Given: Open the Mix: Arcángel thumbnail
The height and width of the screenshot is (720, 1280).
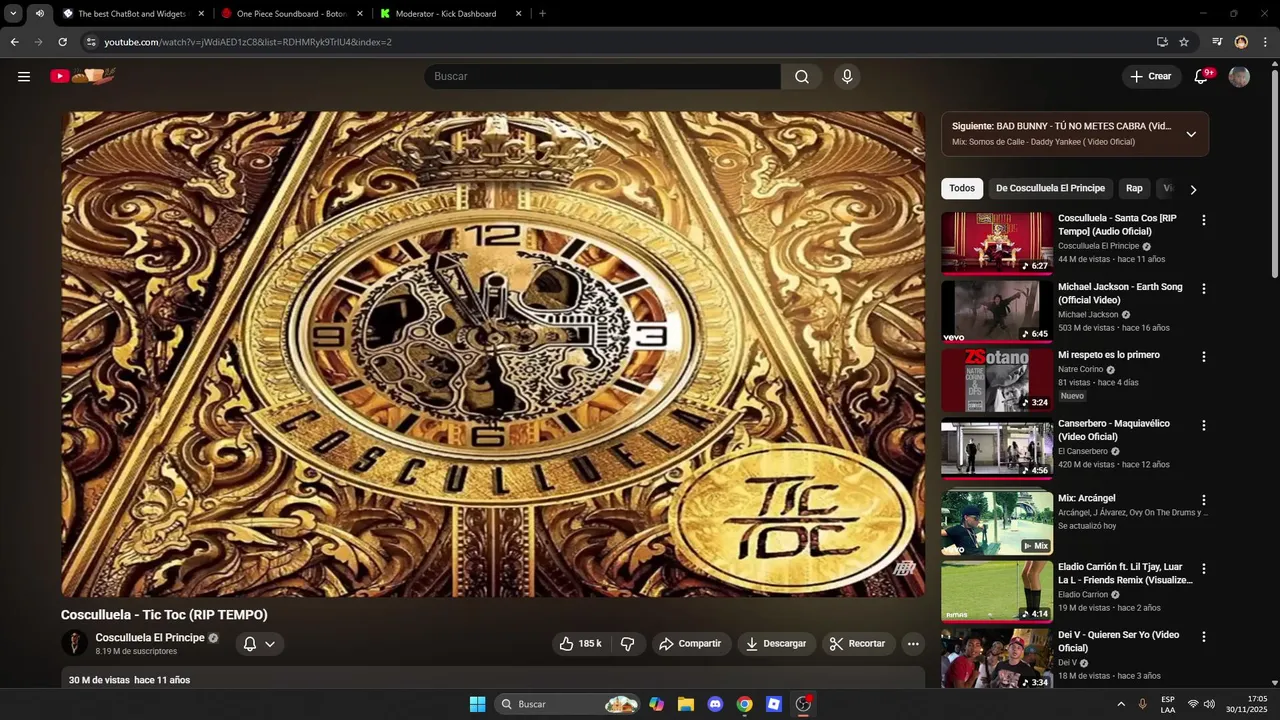Looking at the screenshot, I should (x=997, y=523).
